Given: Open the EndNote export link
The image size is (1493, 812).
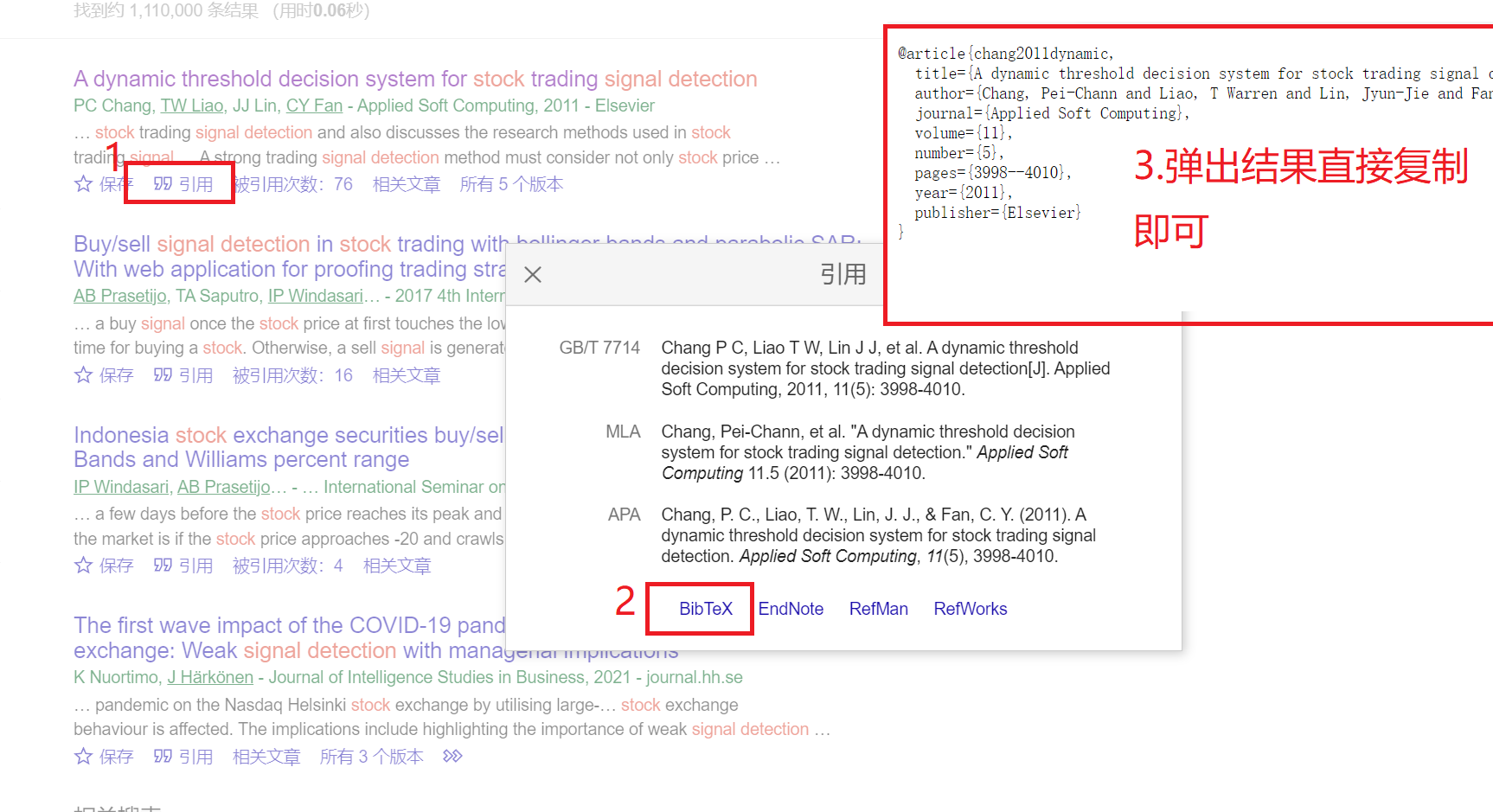Looking at the screenshot, I should tap(791, 609).
